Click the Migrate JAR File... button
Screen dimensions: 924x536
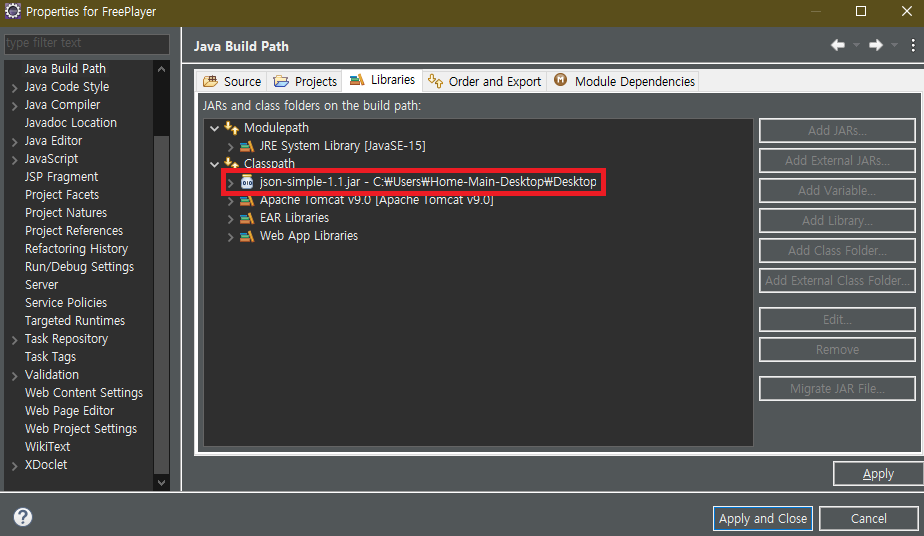coord(837,389)
